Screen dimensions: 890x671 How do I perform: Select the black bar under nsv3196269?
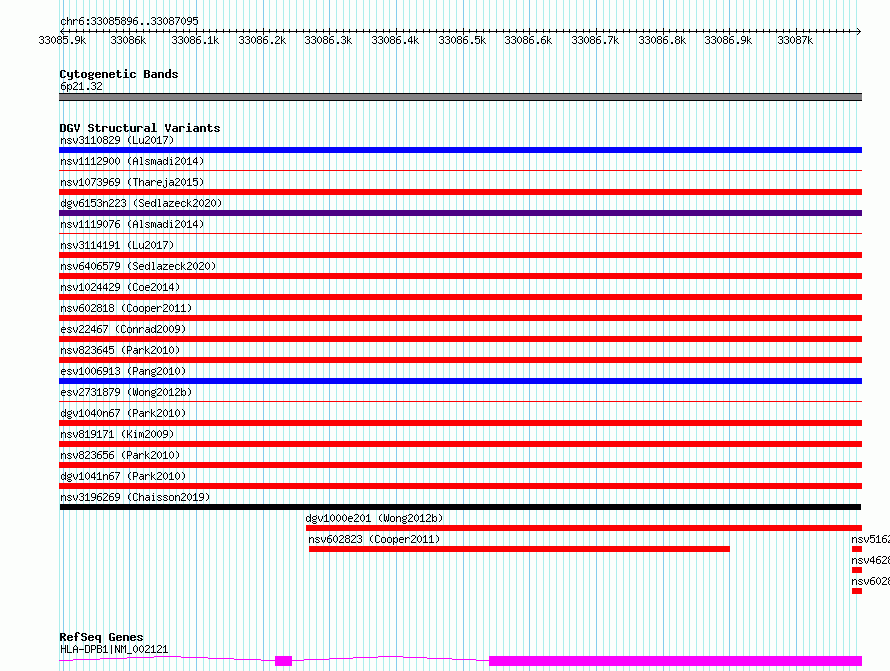460,507
